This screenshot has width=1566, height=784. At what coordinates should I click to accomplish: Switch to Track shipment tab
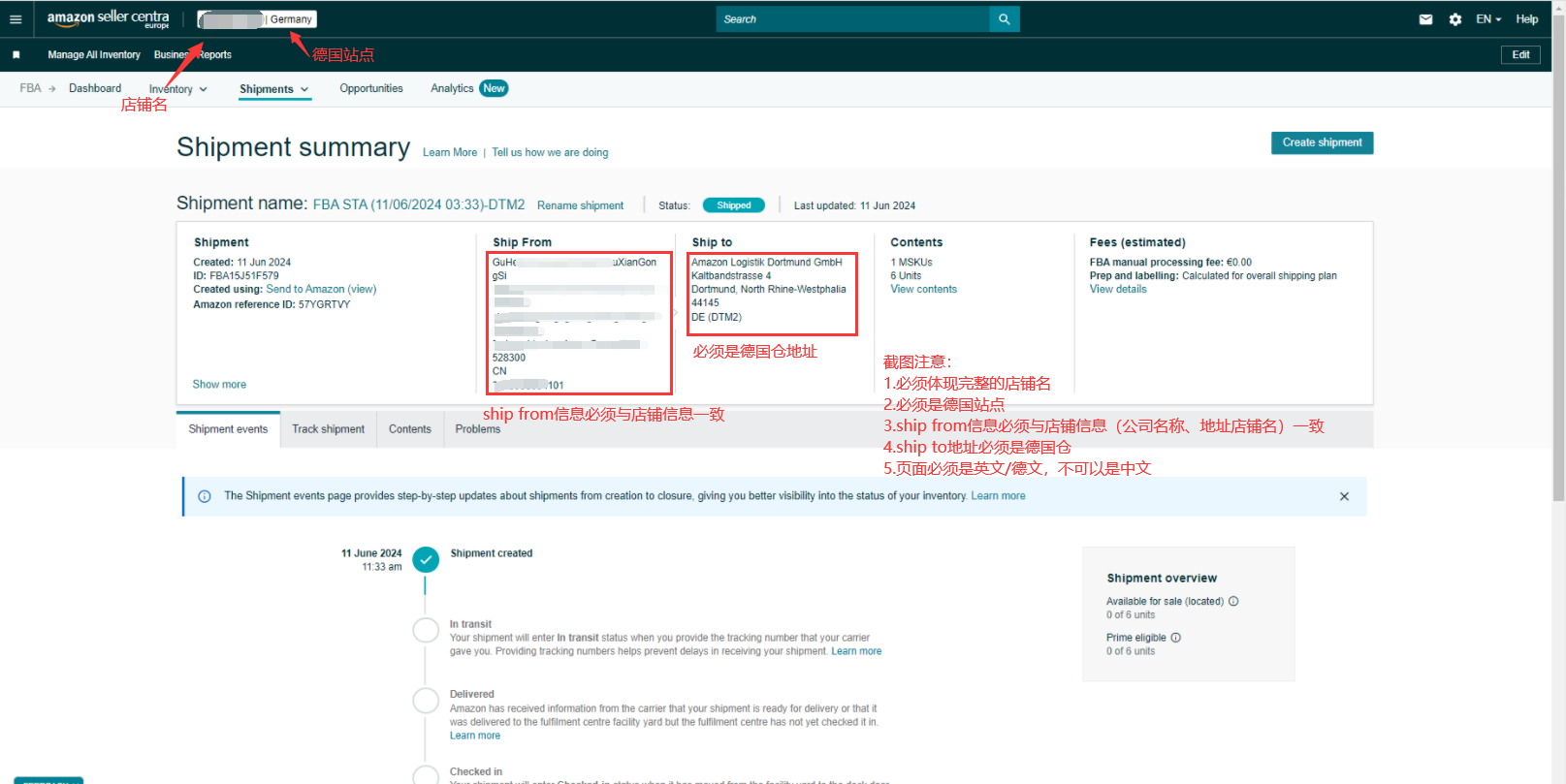328,429
